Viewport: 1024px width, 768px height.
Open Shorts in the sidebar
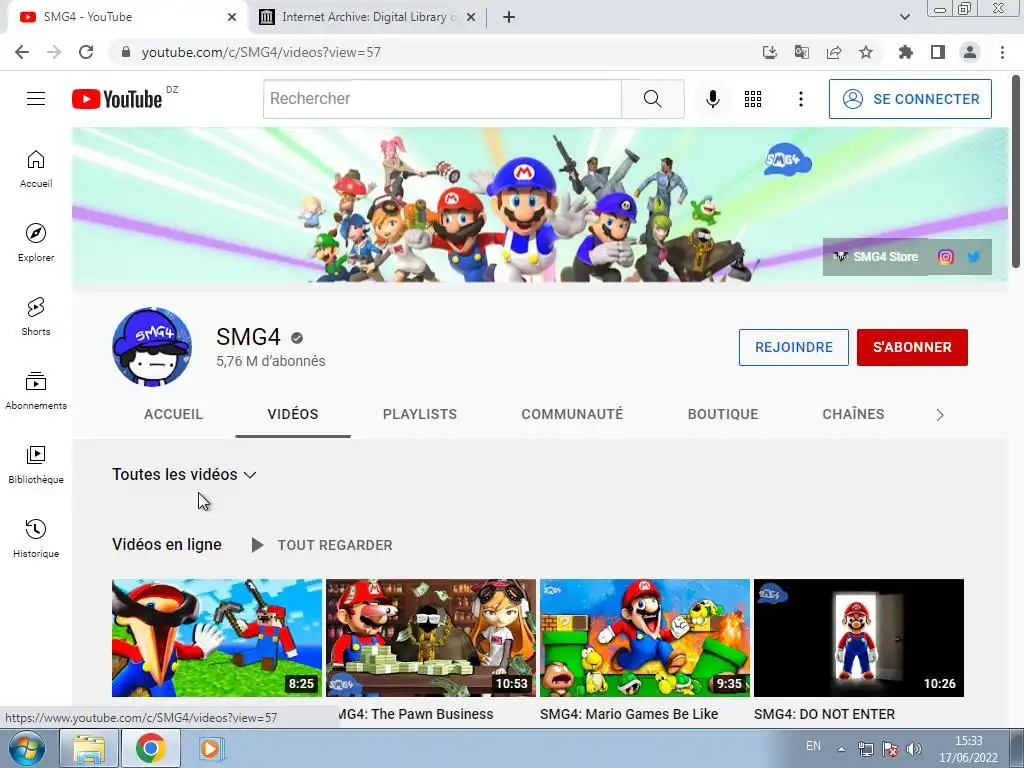point(36,317)
